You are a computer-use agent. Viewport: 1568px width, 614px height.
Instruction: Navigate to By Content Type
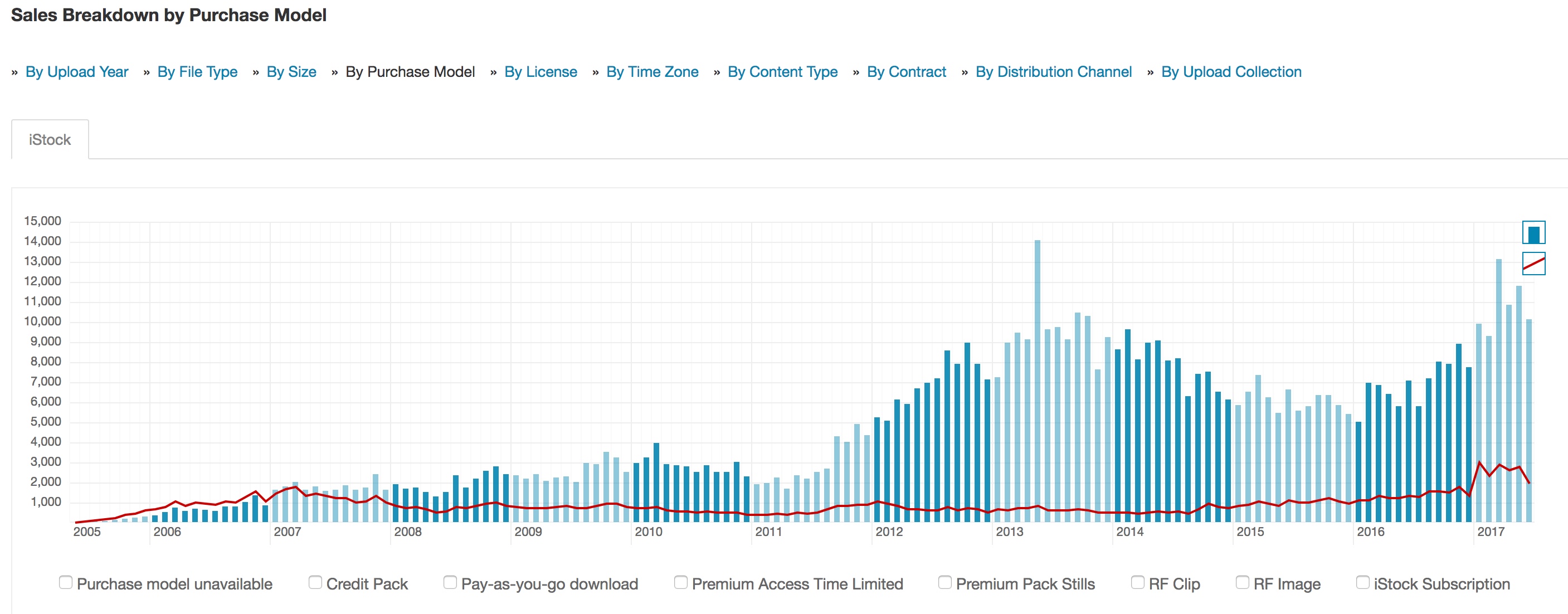782,72
